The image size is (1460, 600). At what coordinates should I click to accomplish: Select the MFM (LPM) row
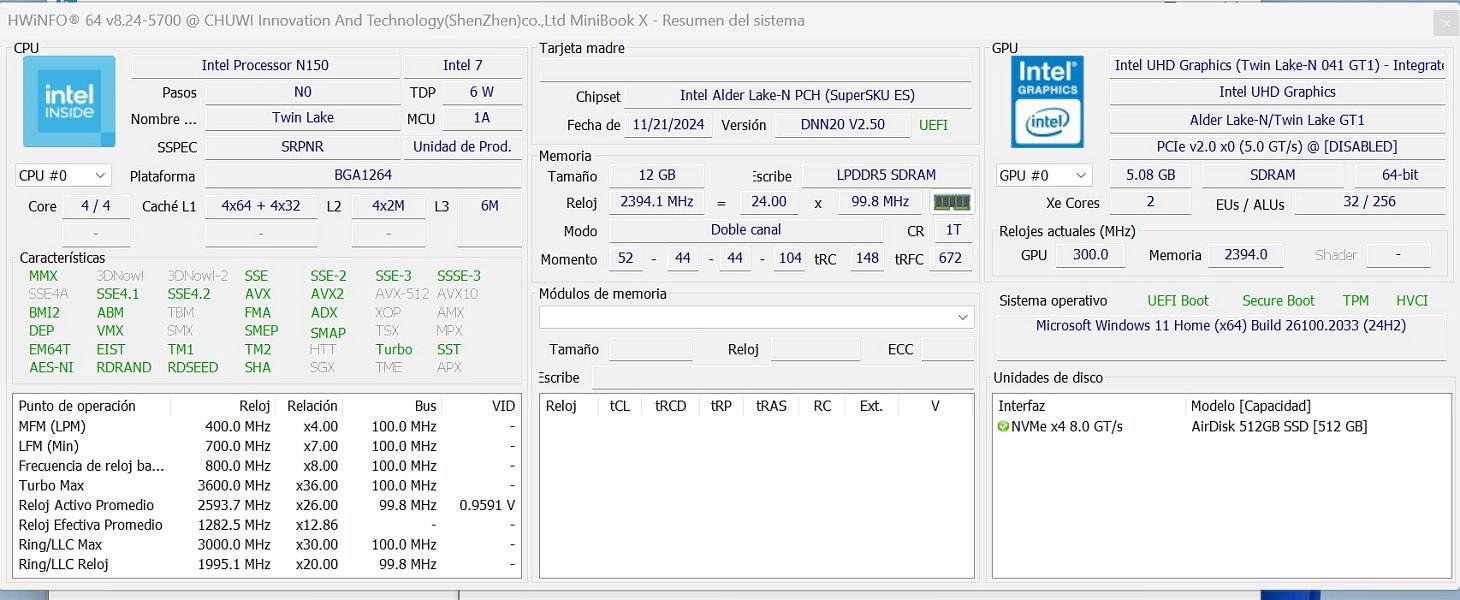(267, 426)
